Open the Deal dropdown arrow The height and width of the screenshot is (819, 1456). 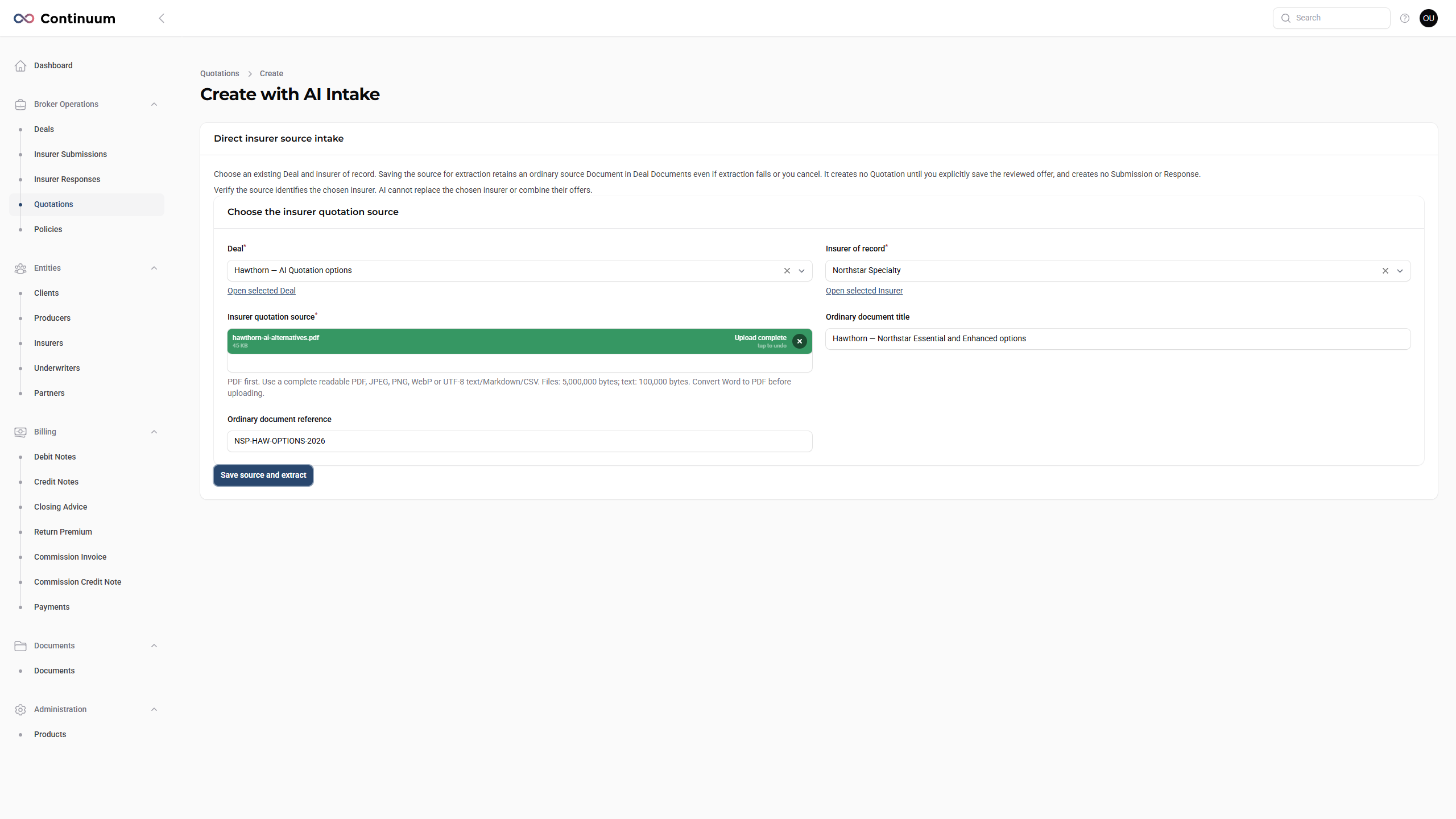point(802,271)
